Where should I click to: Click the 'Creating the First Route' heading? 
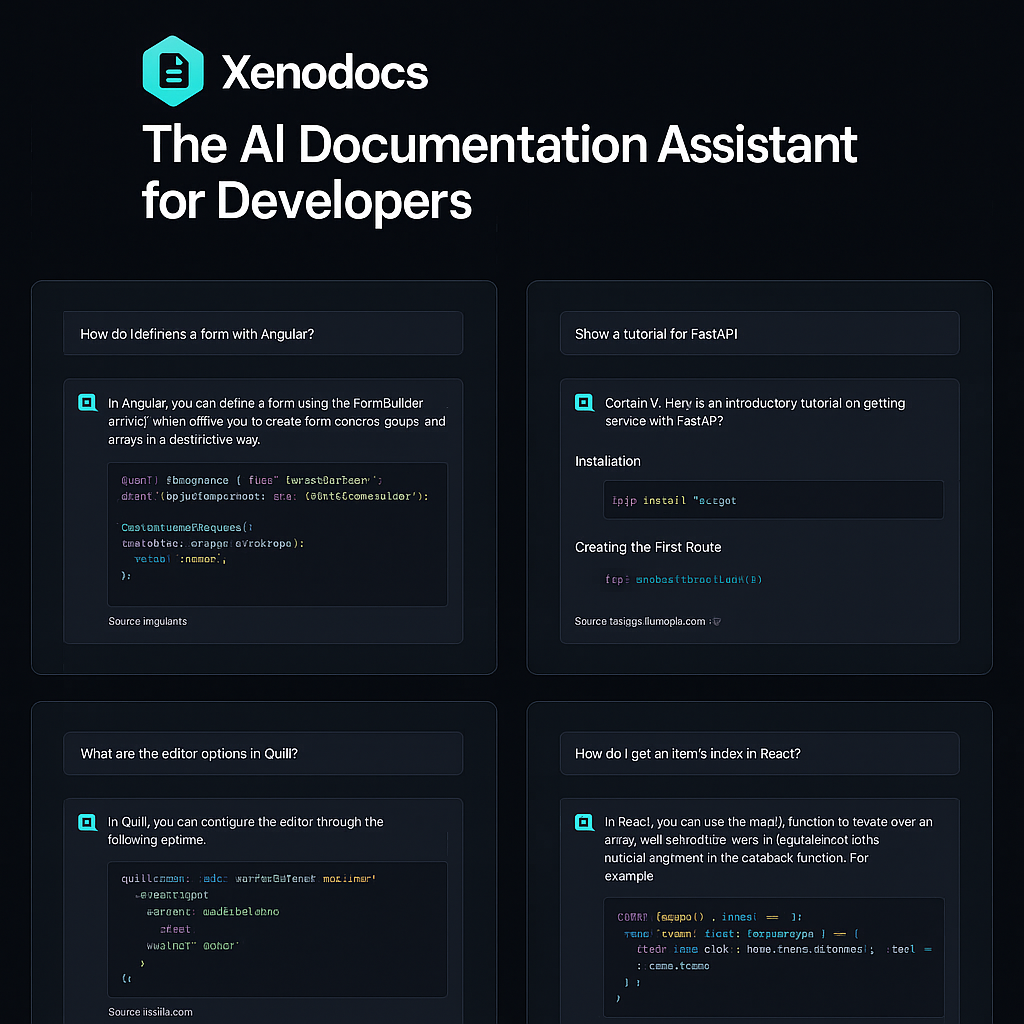click(648, 547)
